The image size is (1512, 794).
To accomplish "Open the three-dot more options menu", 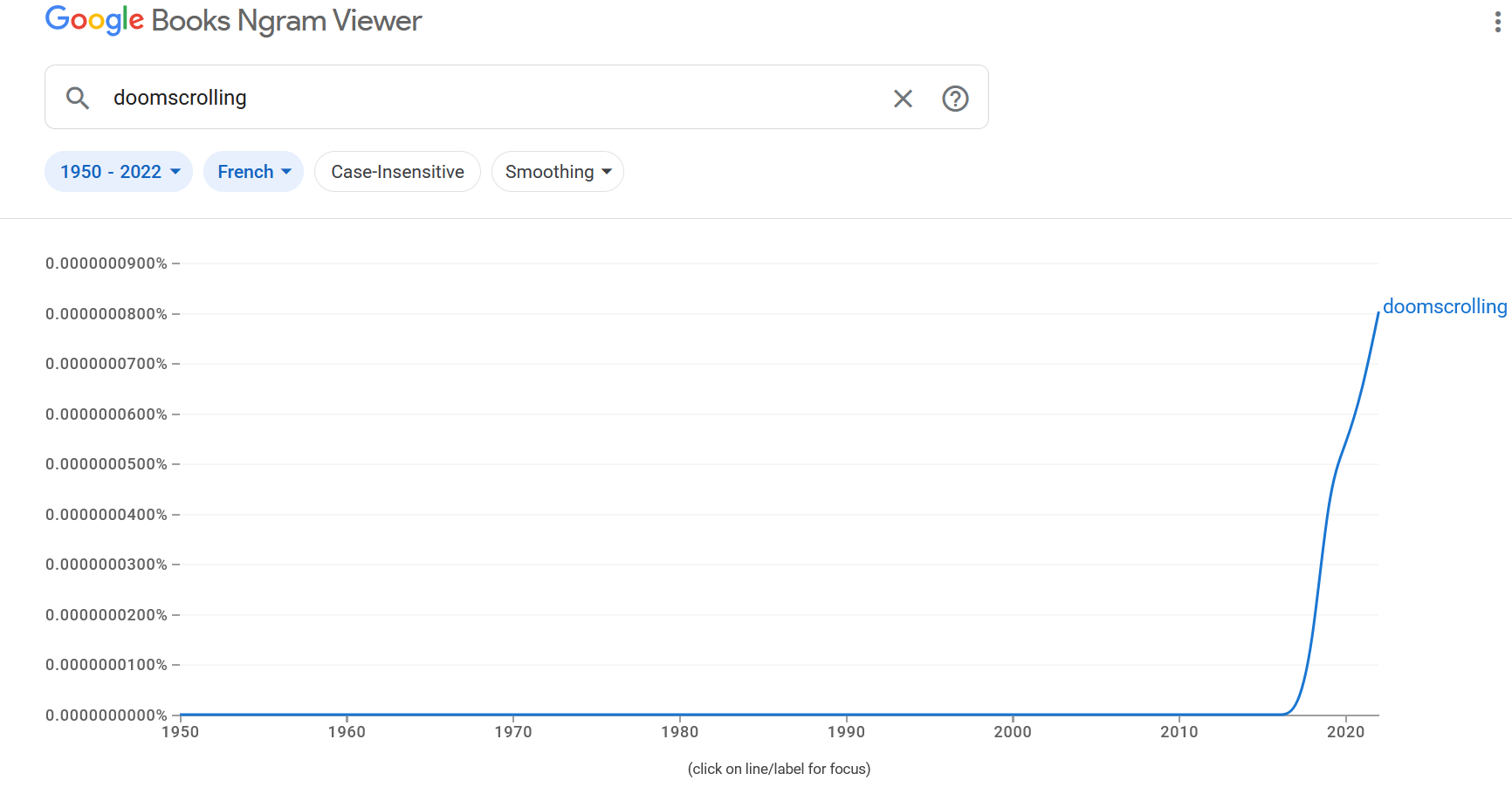I will click(1497, 22).
